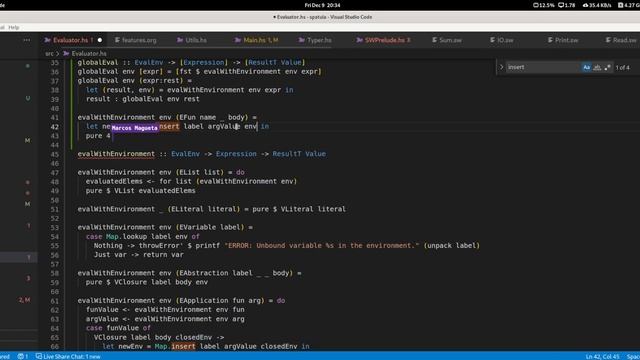Viewport: 640px width, 360px height.
Task: Click the date and time in top bar
Action: tap(322, 5)
